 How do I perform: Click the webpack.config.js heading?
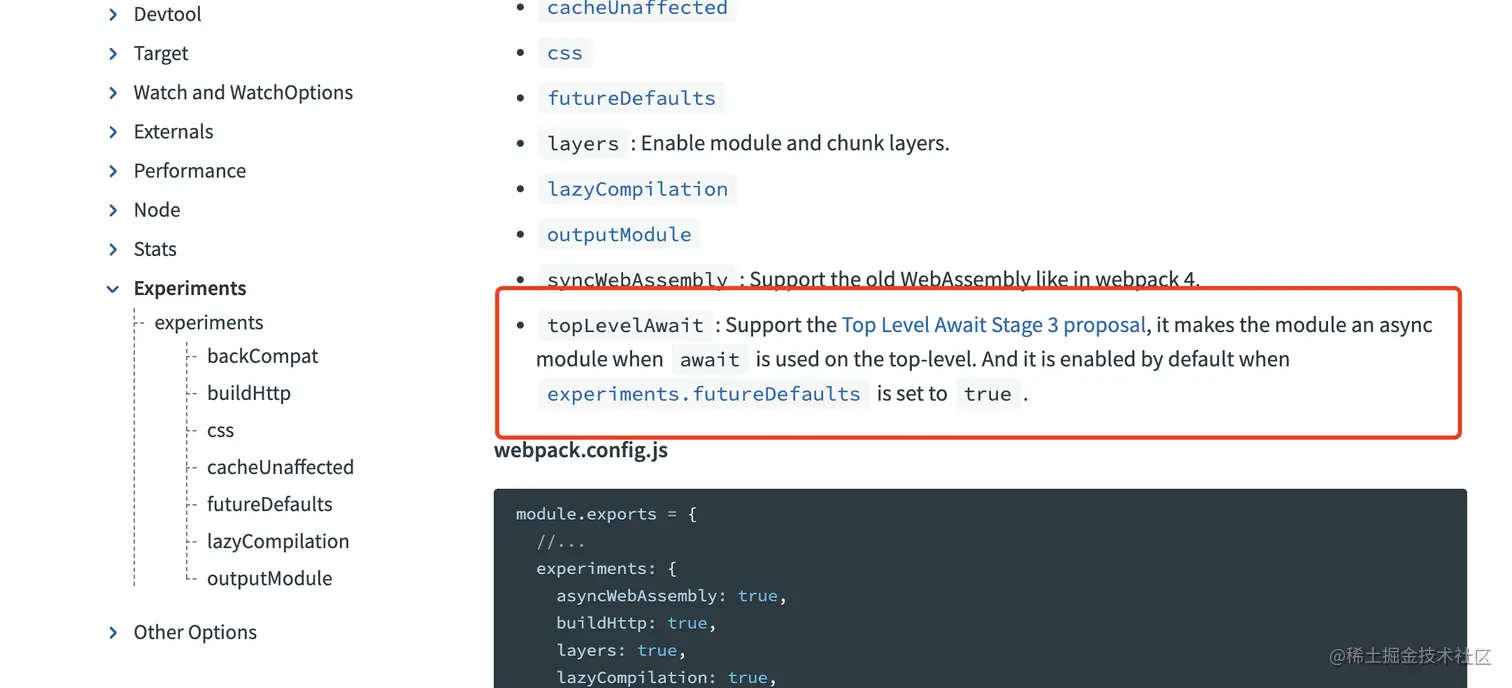pos(581,450)
